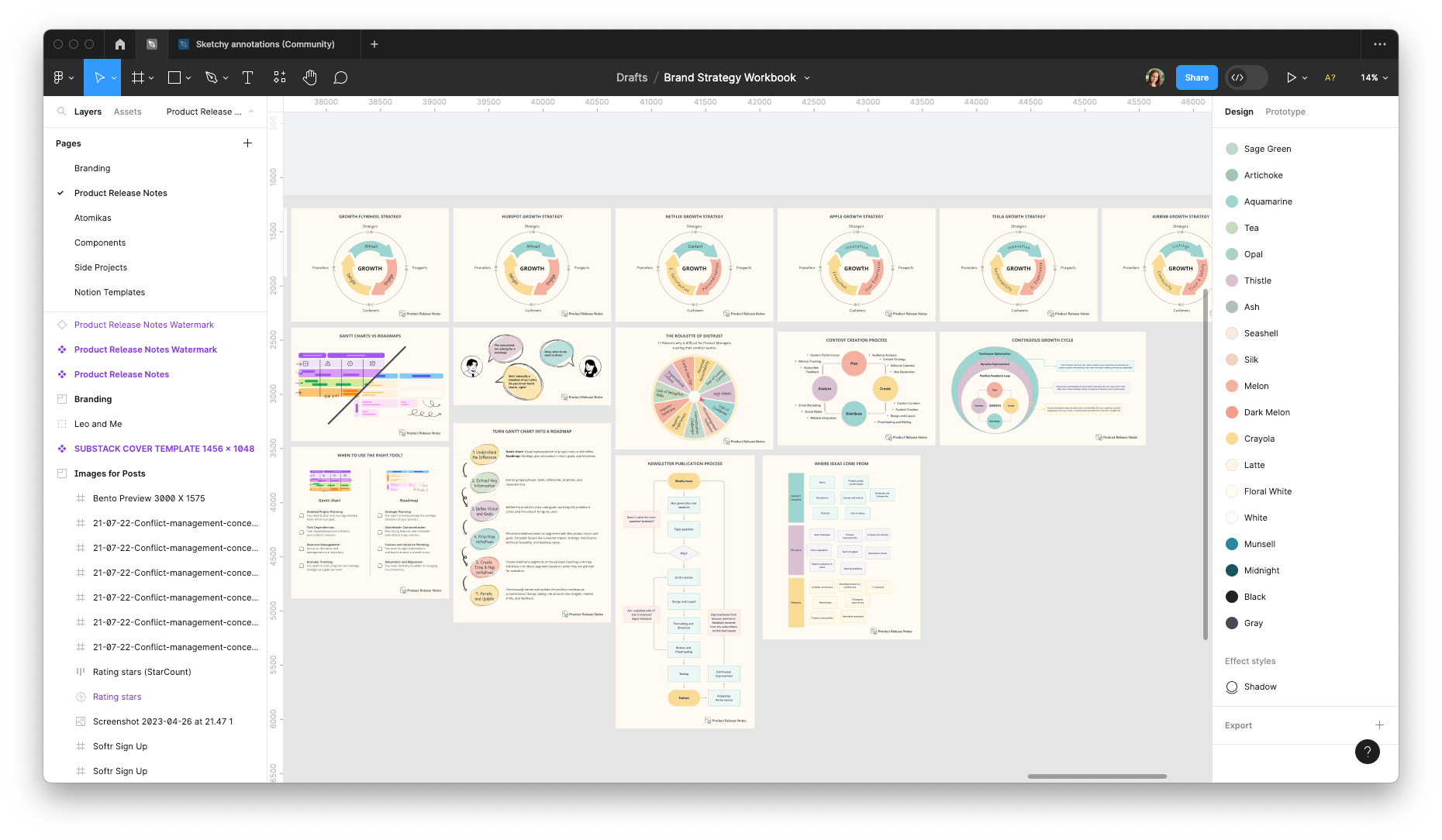Screen dimensions: 1442x840
Task: Open the present options dropdown arrow
Action: point(1305,78)
